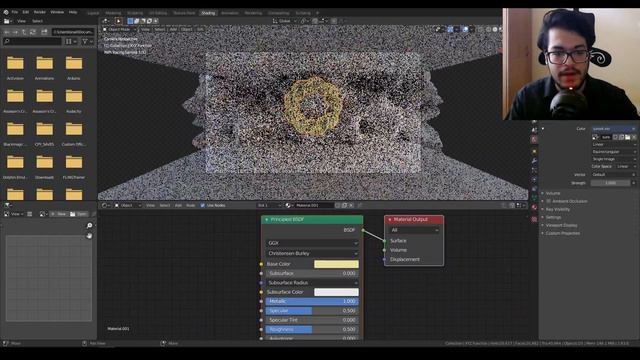
Task: Click the Specular slider
Action: 312,311
